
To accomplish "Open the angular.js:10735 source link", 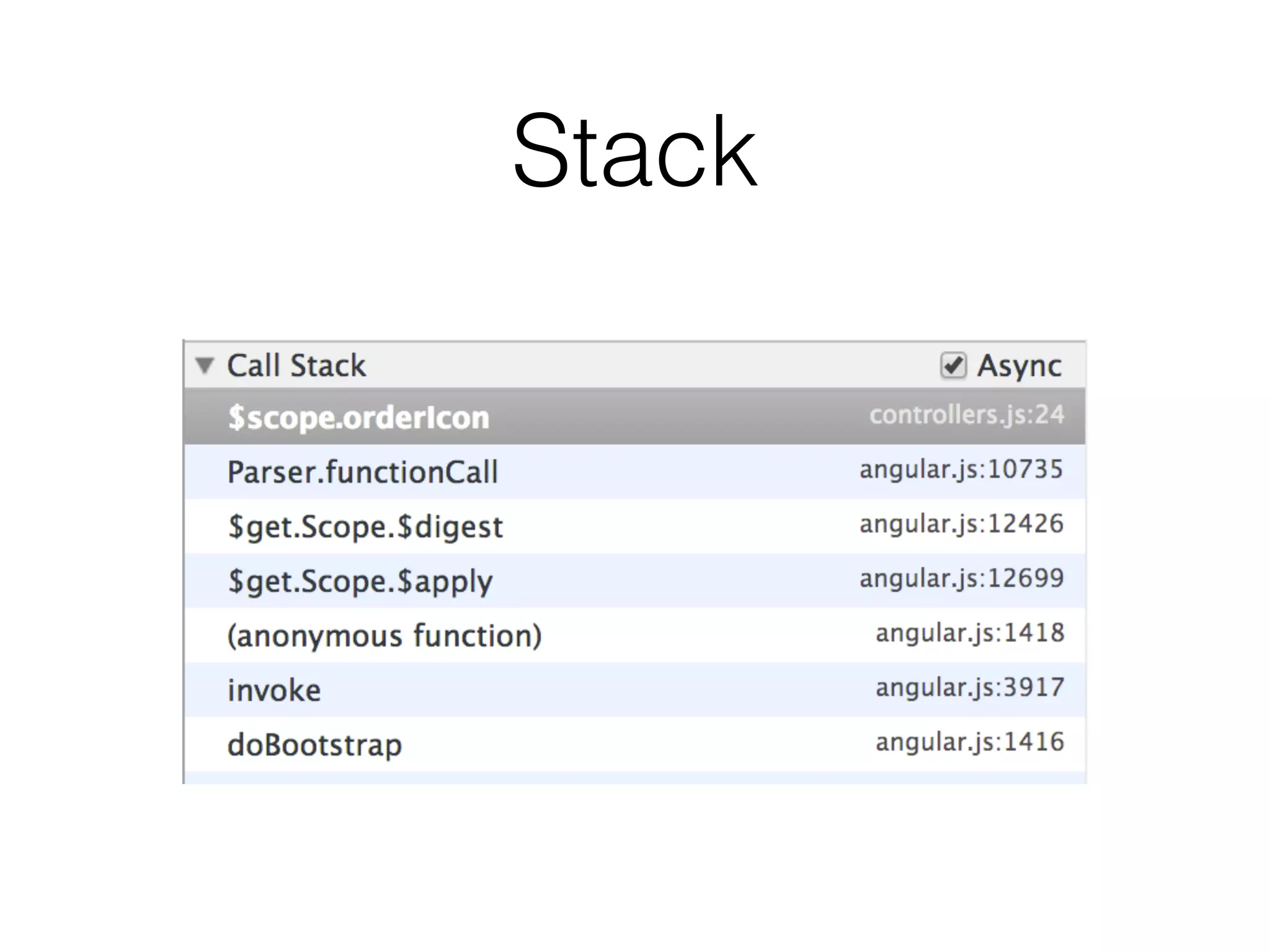I will click(962, 469).
